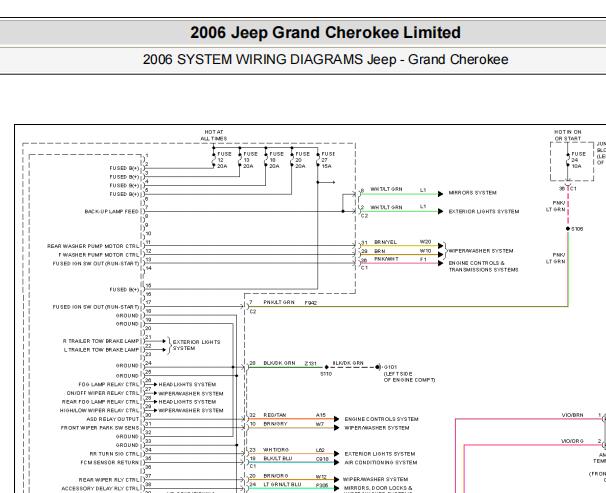Click the Z131 circuit code label
Viewport: 606px width, 493px height.
[310, 364]
